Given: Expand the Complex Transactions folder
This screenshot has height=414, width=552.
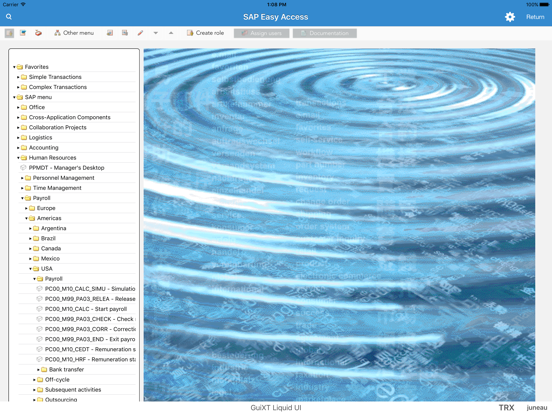Looking at the screenshot, I should pos(18,87).
